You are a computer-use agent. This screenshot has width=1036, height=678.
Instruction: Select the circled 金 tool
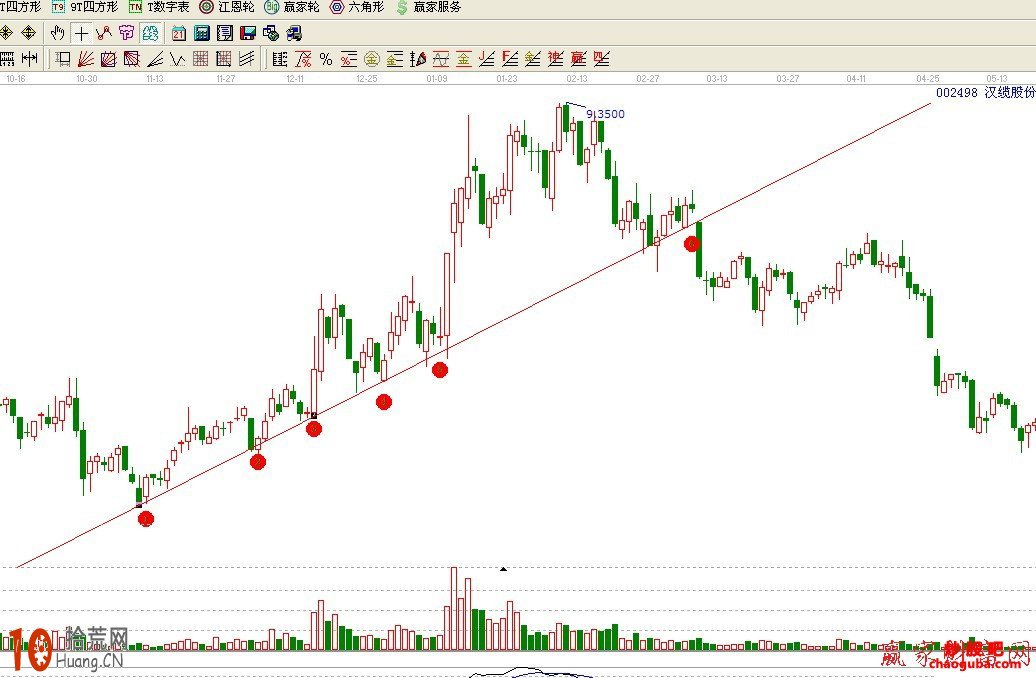(372, 59)
